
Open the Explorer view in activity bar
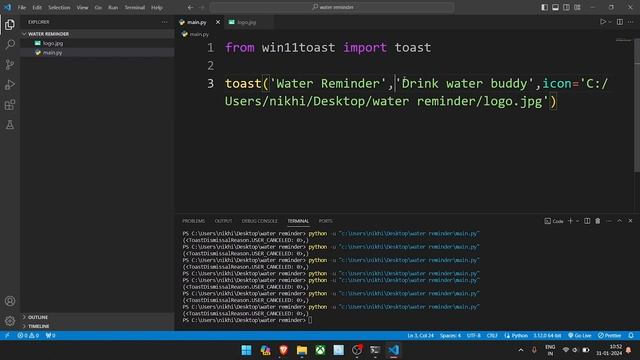click(10, 25)
